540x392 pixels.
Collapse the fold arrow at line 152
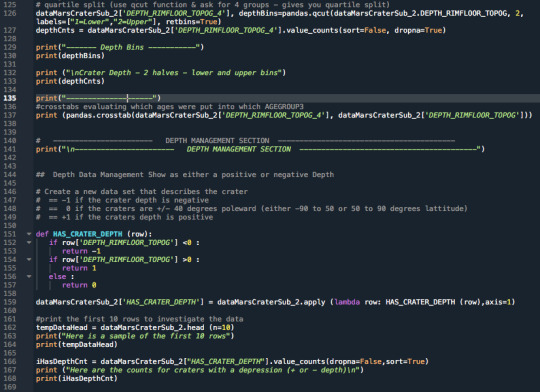pyautogui.click(x=29, y=243)
